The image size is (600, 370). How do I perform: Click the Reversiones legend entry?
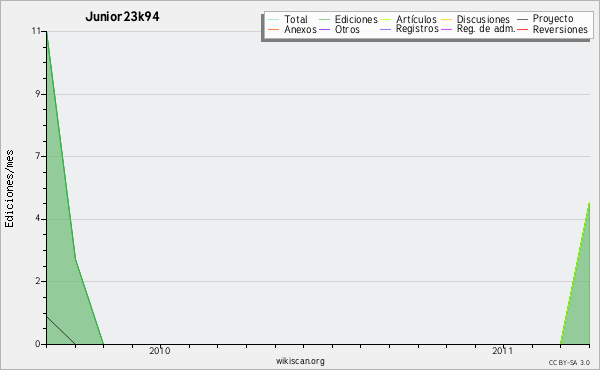tap(552, 29)
